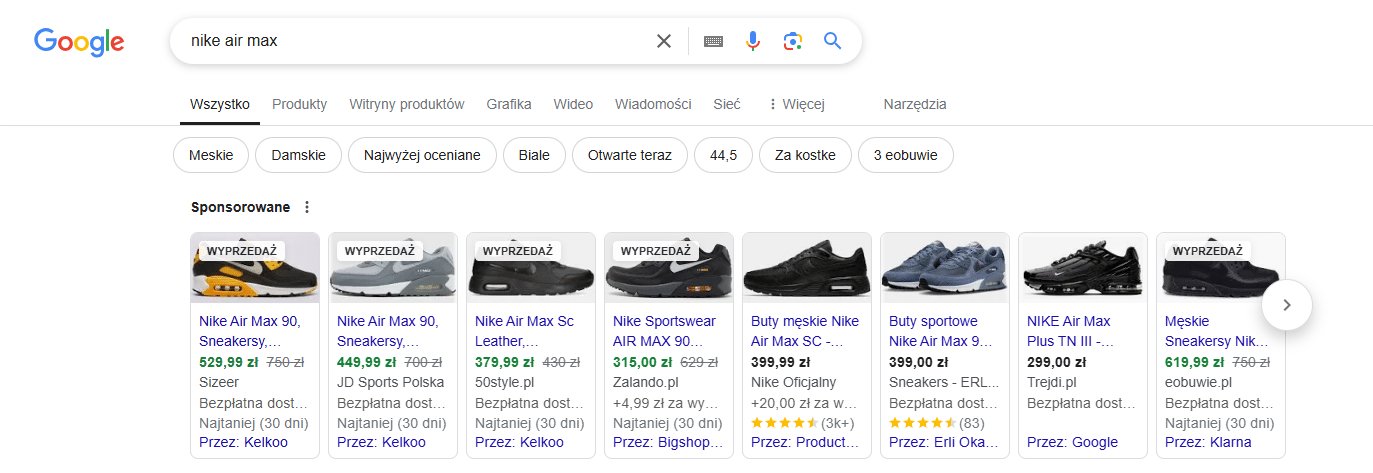This screenshot has width=1373, height=473.
Task: Click the 529,99 zł price
Action: [228, 362]
